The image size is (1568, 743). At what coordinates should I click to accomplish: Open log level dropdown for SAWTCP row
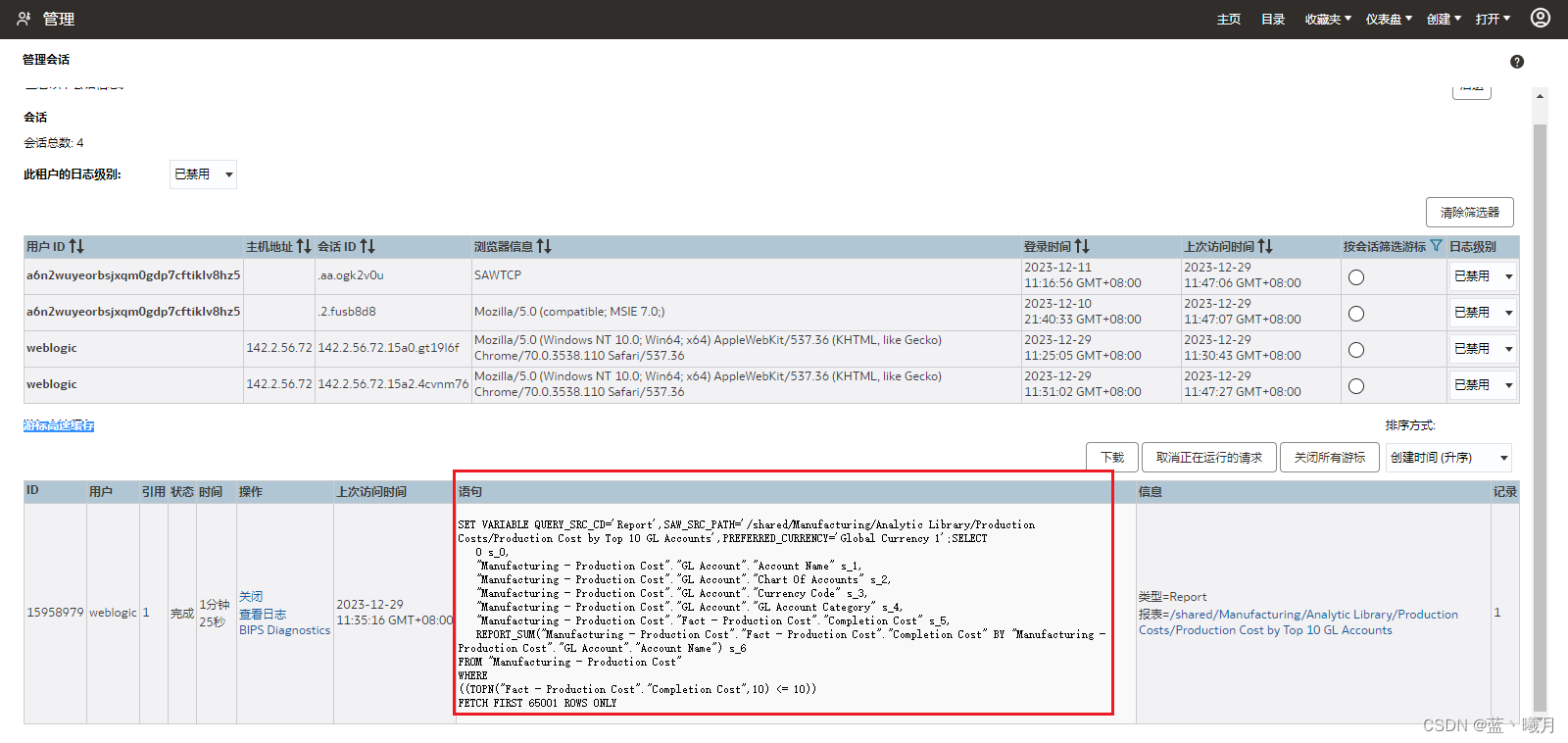pyautogui.click(x=1484, y=276)
